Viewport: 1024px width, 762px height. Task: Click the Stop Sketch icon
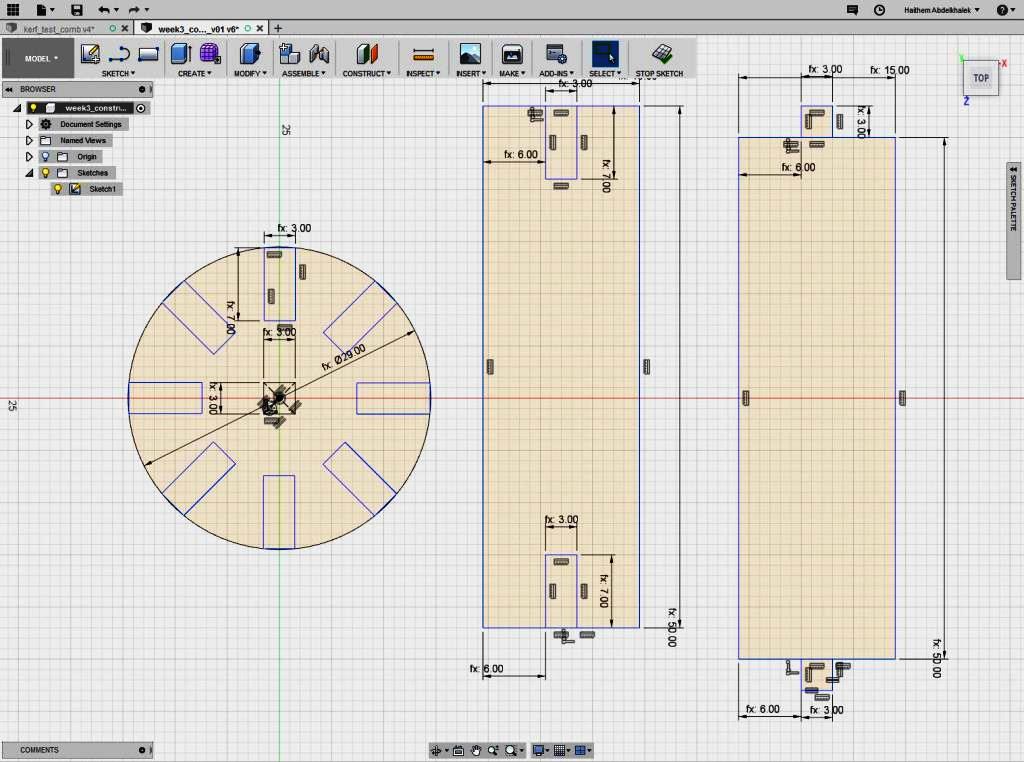pos(662,54)
